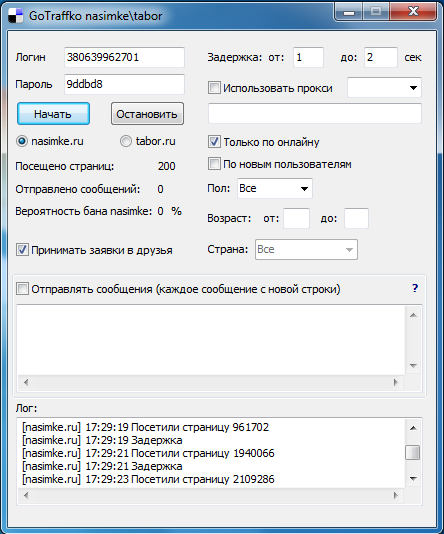Screen dimensions: 444x534
Task: Open the Пол dropdown showing Все
Action: click(275, 188)
